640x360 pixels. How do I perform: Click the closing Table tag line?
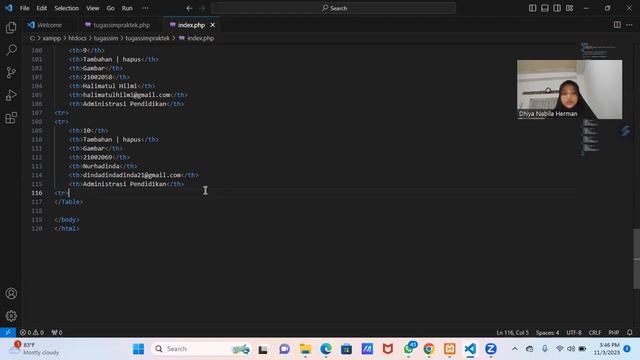[x=69, y=202]
